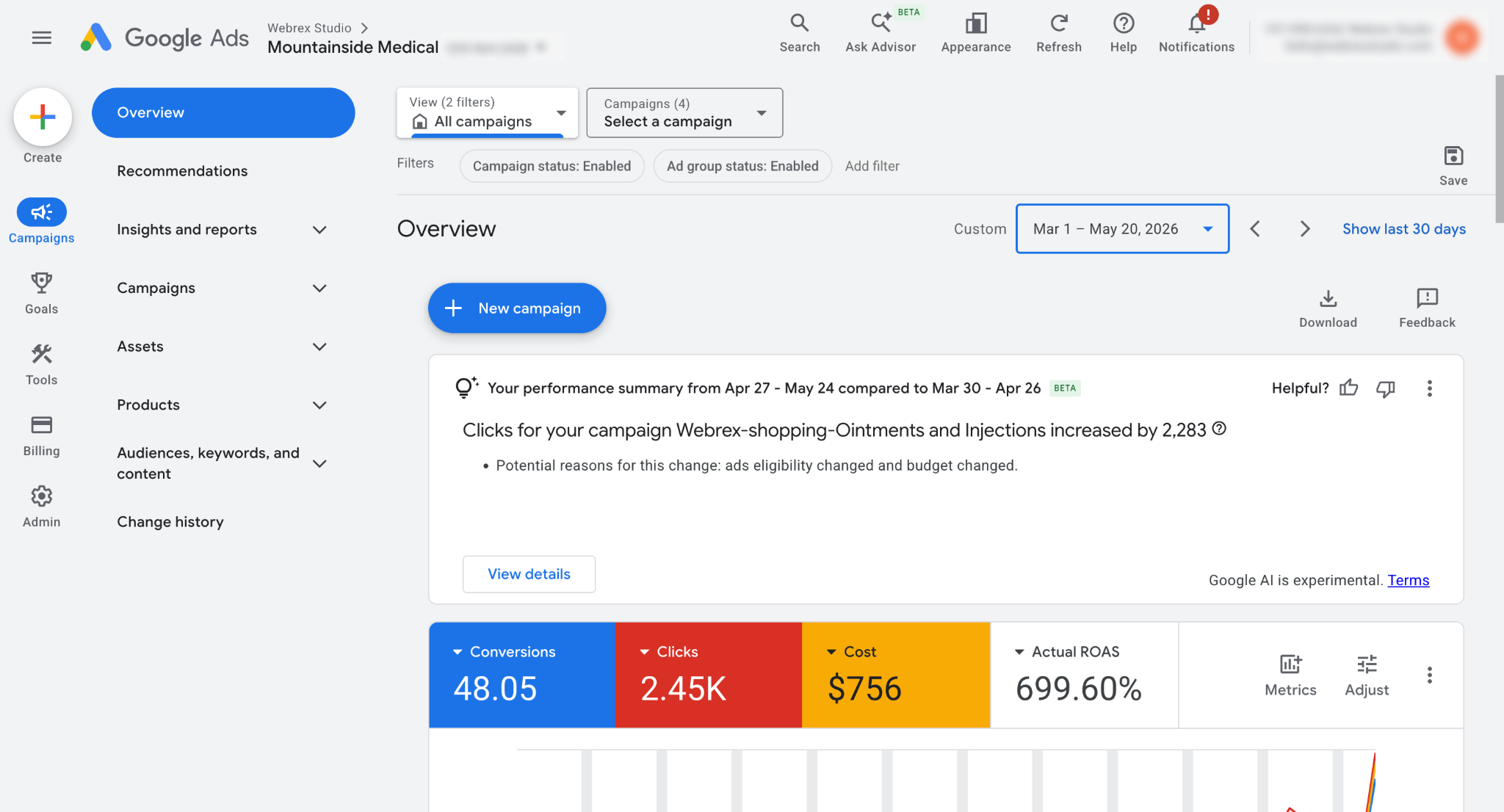Open Ask Advisor beta icon
This screenshot has height=812, width=1504.
point(881,34)
